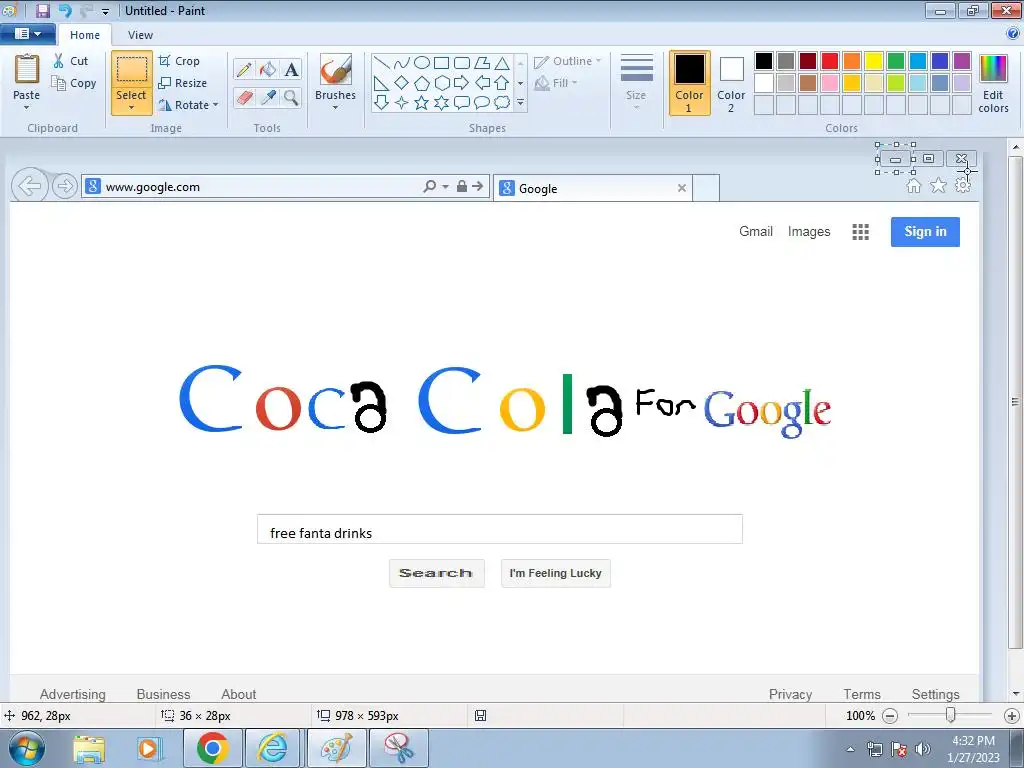Open the Paint file menu button

27,34
